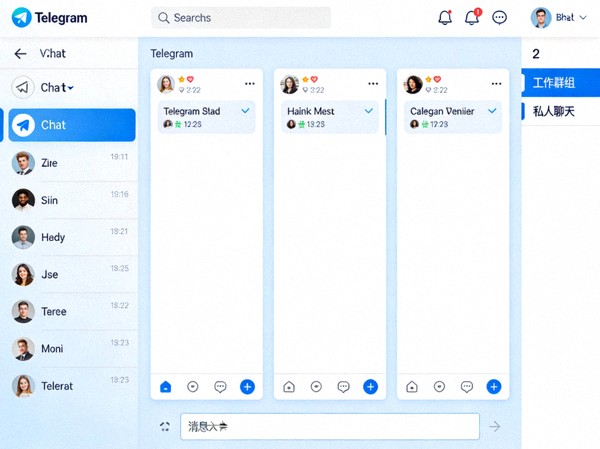Click the Bhat profile avatar
The image size is (600, 449).
pyautogui.click(x=541, y=18)
